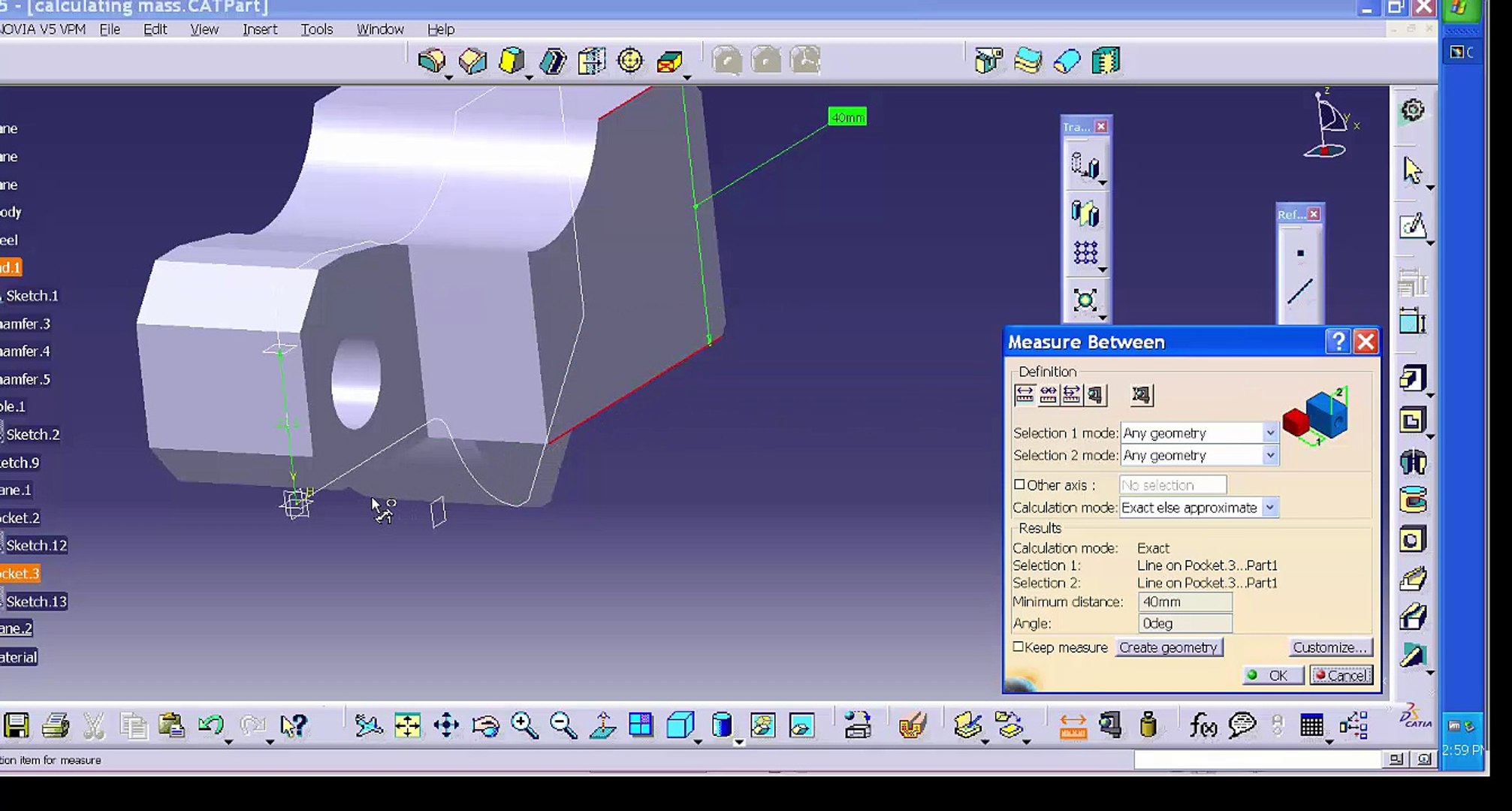Image resolution: width=1512 pixels, height=811 pixels.
Task: Click the Customize... button
Action: 1329,647
